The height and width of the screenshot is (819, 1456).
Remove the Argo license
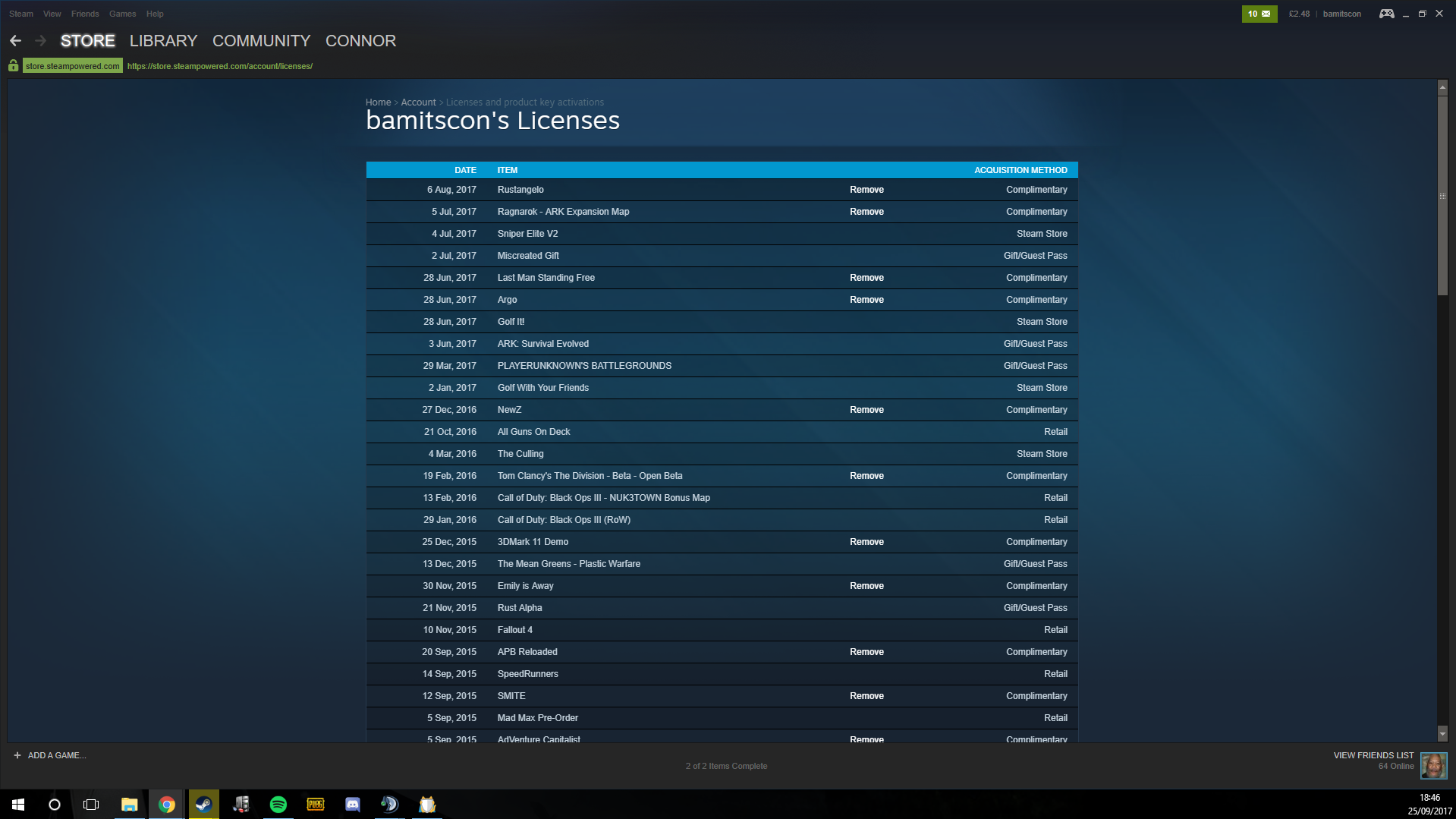point(866,300)
